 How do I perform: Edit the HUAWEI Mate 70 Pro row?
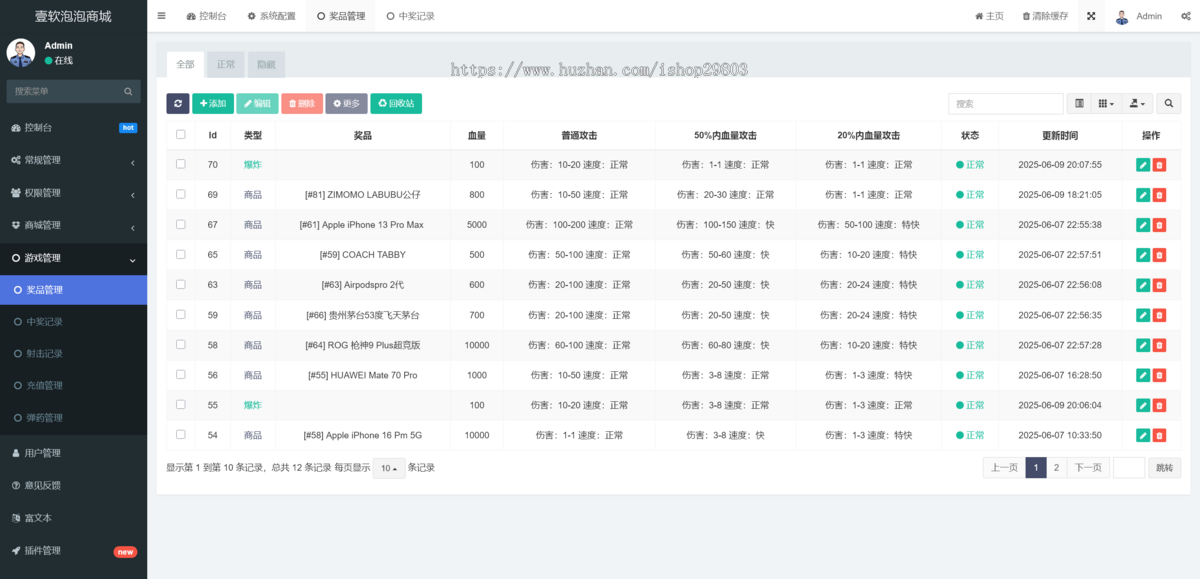1143,375
